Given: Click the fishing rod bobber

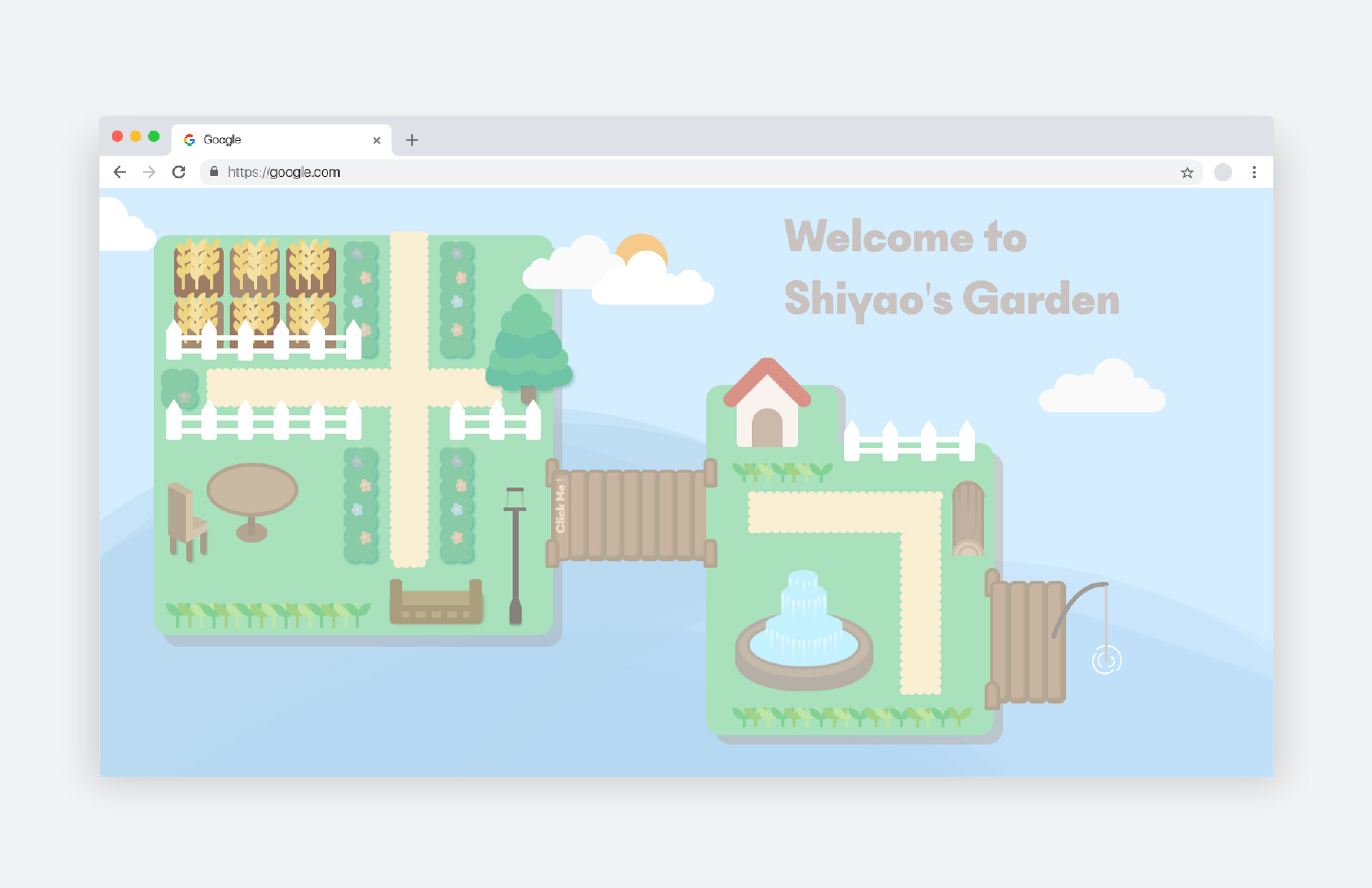Looking at the screenshot, I should pos(1106,660).
